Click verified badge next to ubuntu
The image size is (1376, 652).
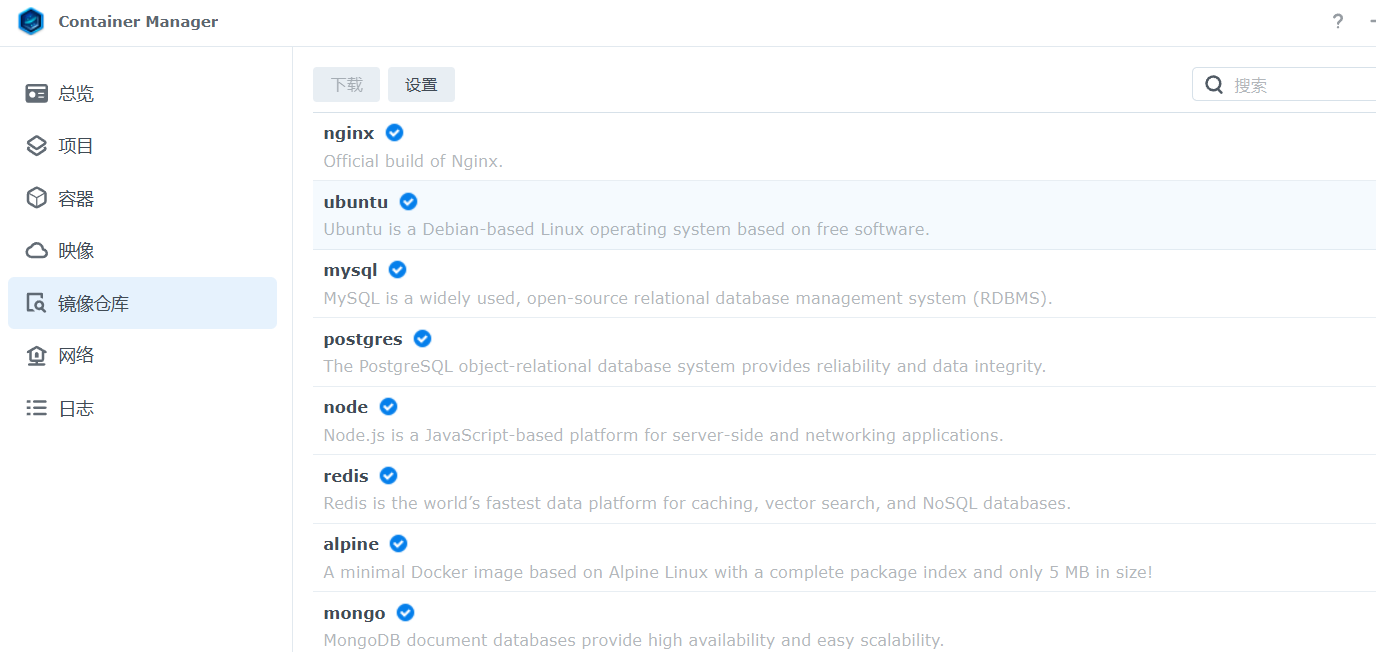(x=408, y=201)
